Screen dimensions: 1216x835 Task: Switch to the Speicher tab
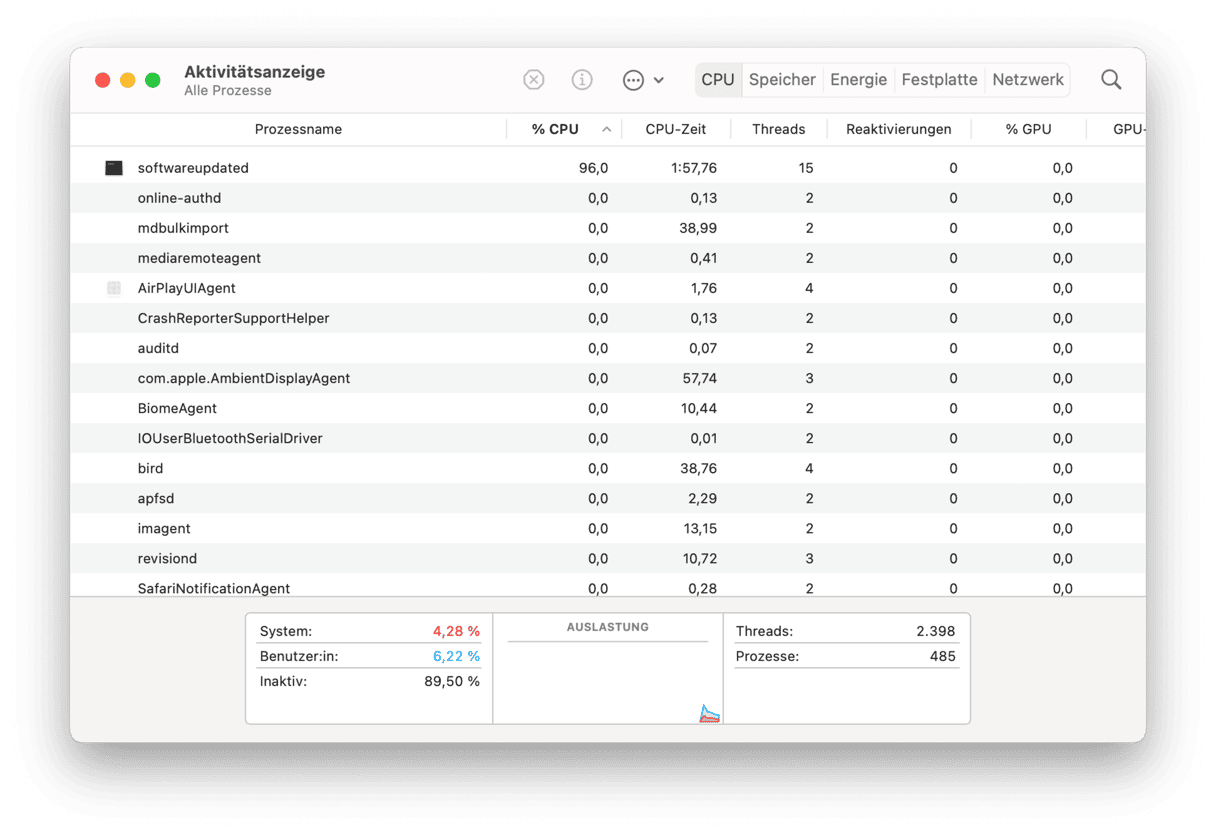(782, 80)
